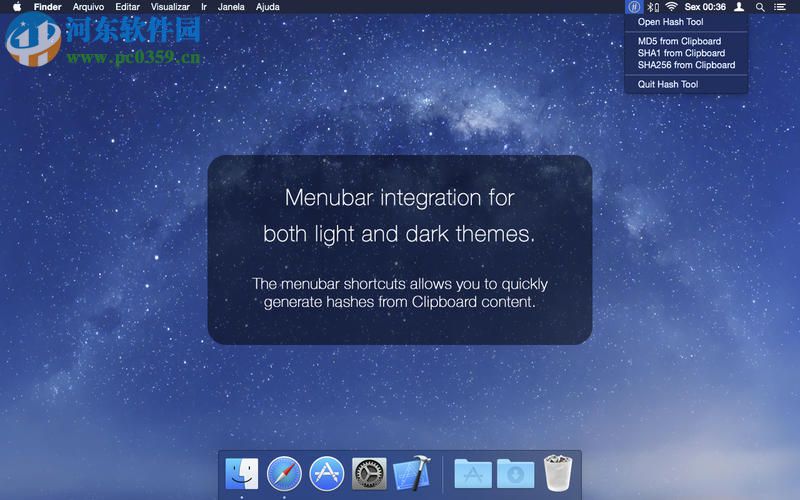
Task: Open the Trash in the Dock
Action: coord(558,473)
